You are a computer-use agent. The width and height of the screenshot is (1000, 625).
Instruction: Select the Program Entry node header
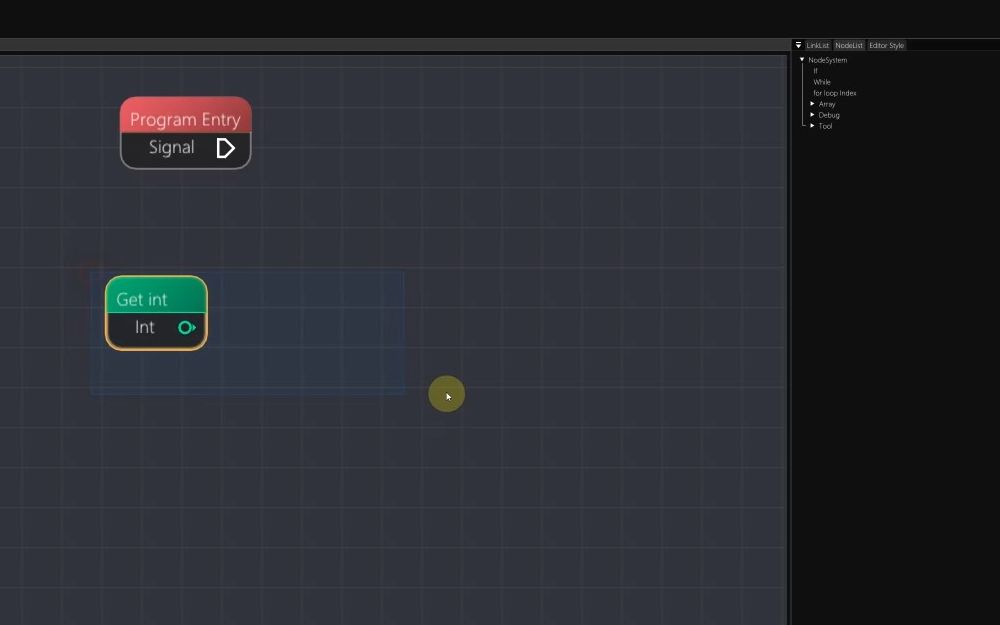pyautogui.click(x=186, y=115)
